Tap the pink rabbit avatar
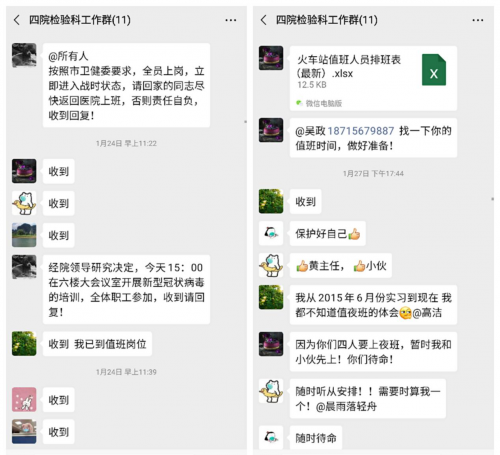500x455 pixels. coord(24,399)
